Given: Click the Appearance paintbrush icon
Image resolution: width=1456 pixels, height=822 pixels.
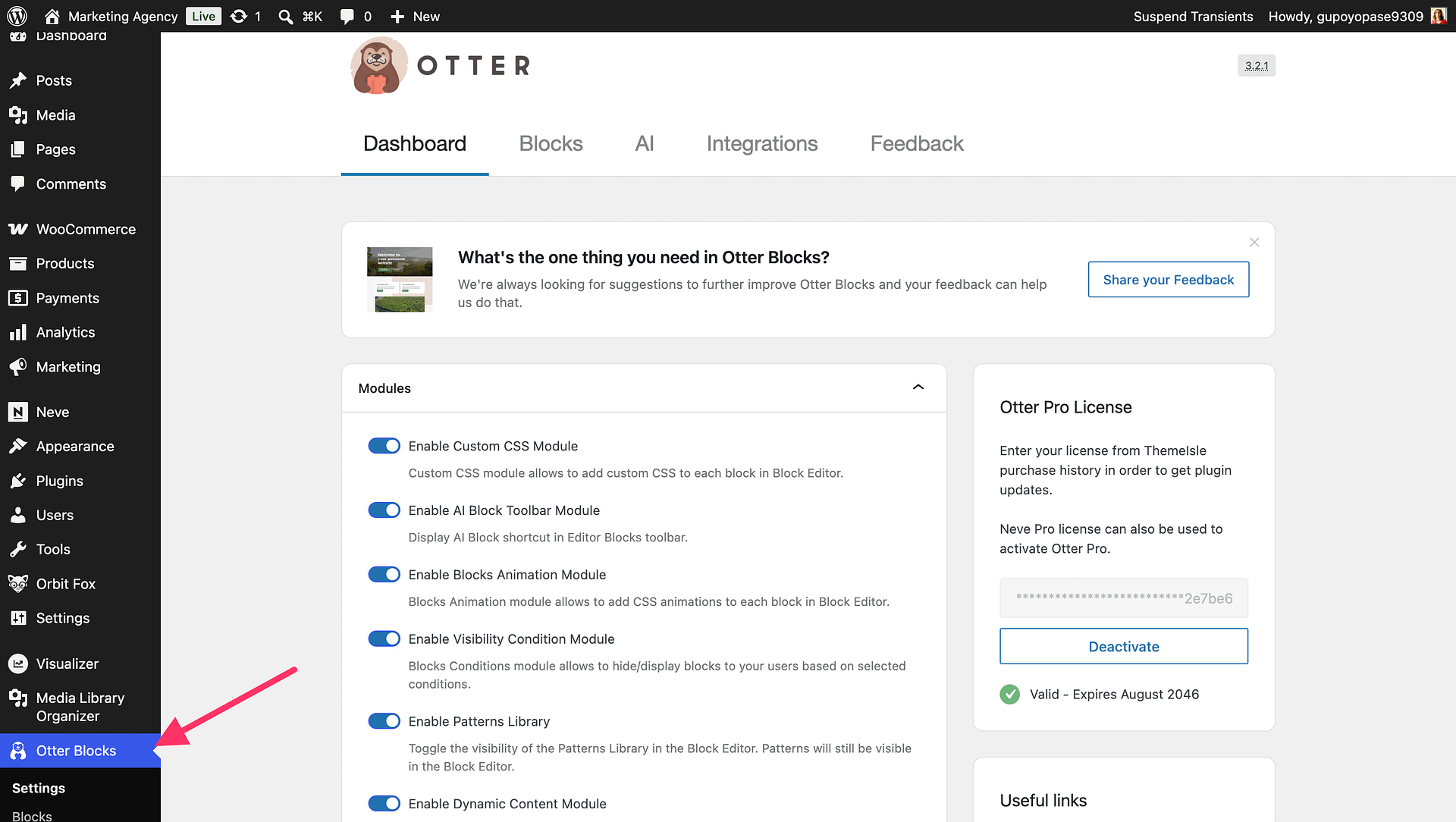Looking at the screenshot, I should pos(18,446).
